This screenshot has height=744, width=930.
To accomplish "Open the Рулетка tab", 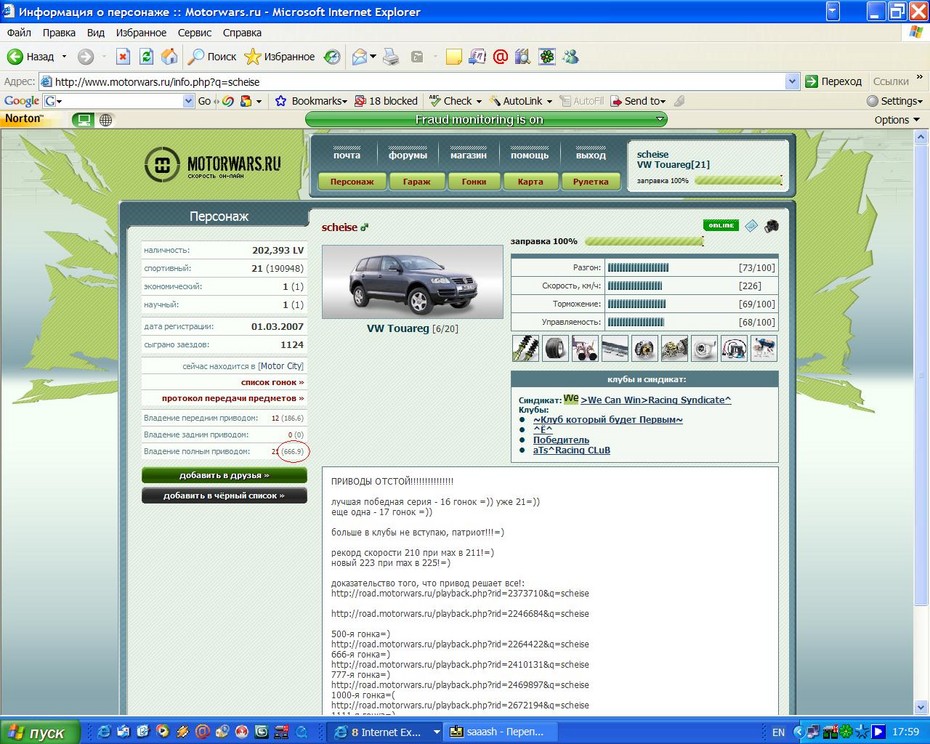I will pyautogui.click(x=590, y=182).
